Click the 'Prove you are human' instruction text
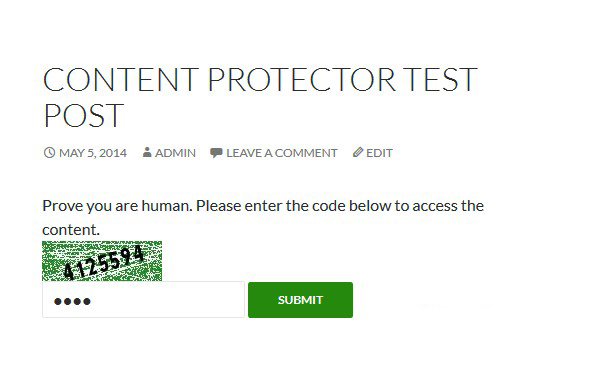Image resolution: width=614 pixels, height=365 pixels. pyautogui.click(x=263, y=217)
